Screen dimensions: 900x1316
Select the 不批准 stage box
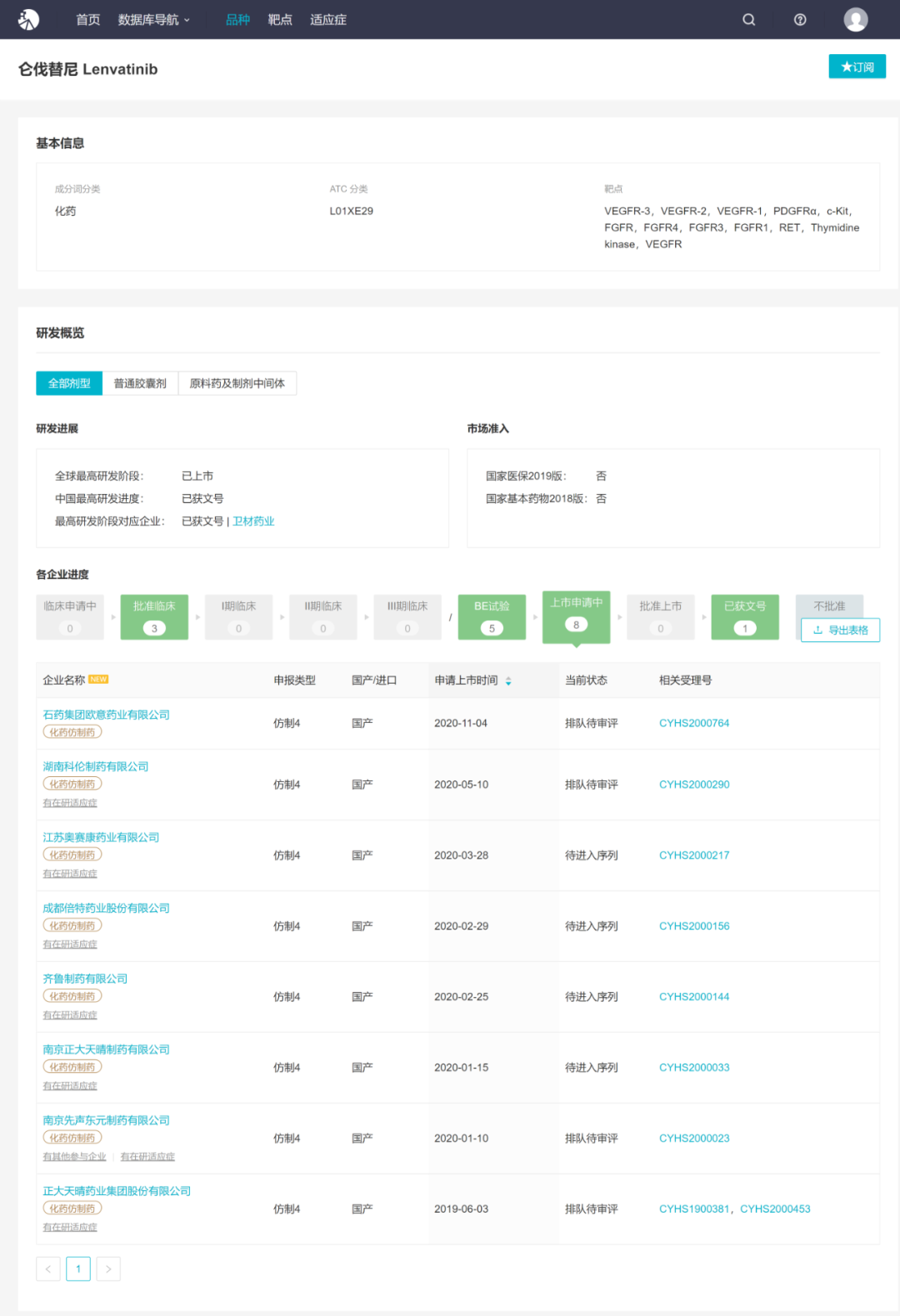829,606
